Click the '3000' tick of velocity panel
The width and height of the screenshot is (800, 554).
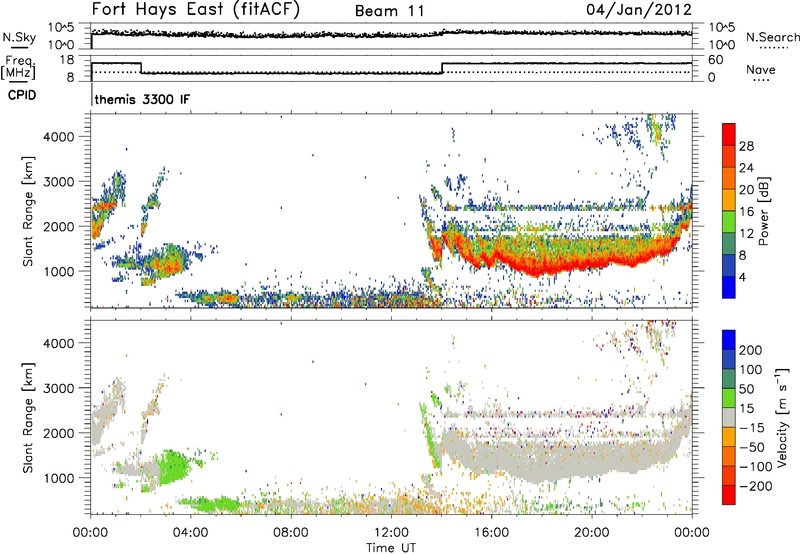59,388
